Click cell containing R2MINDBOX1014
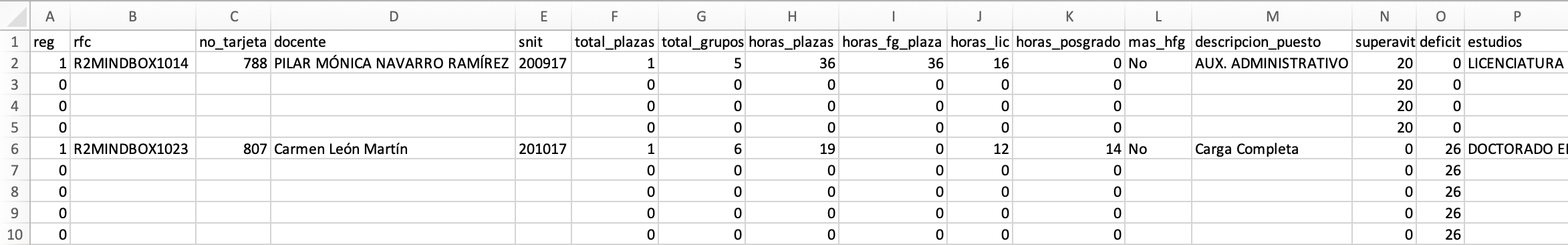This screenshot has height=245, width=1568. pos(133,63)
